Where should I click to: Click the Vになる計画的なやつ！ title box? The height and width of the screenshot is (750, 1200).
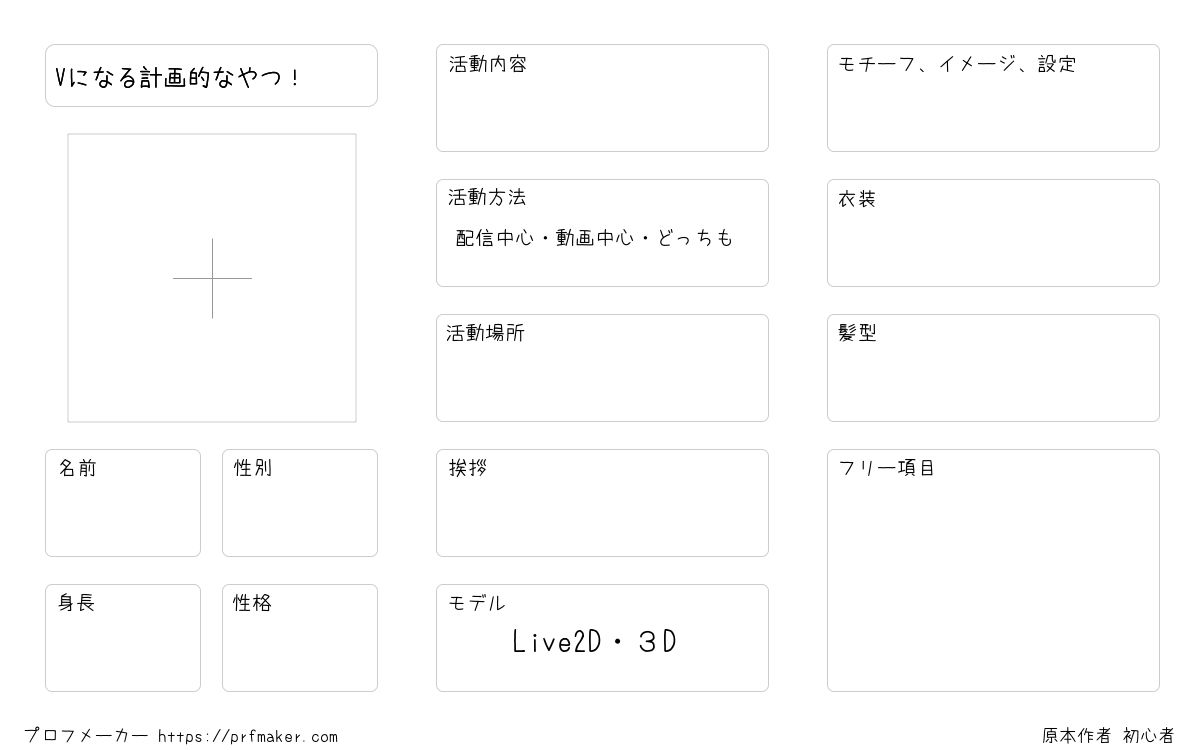[211, 75]
